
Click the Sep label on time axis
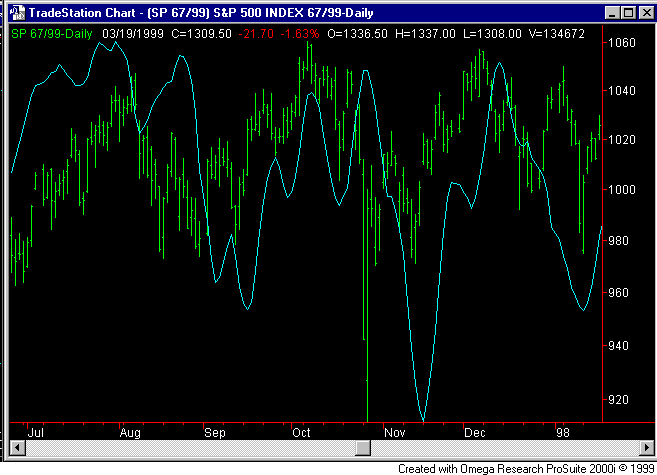(215, 433)
